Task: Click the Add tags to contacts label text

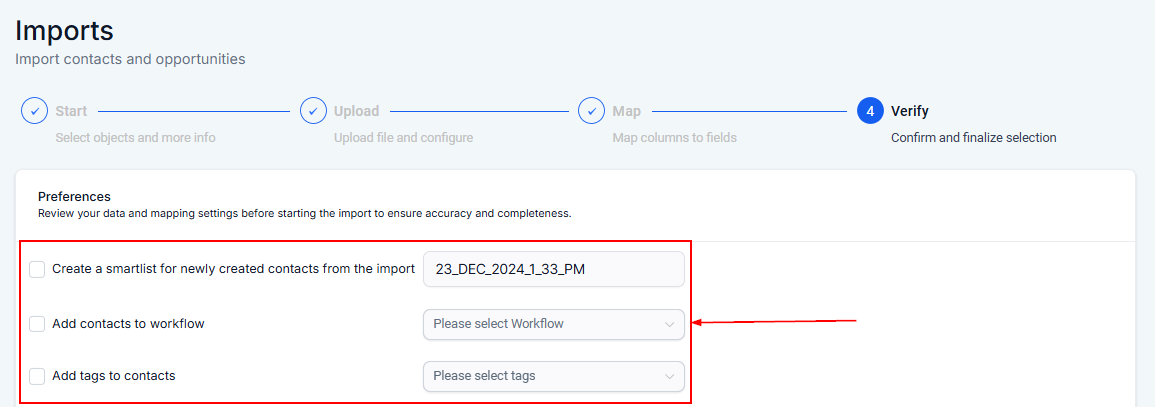Action: pos(114,376)
